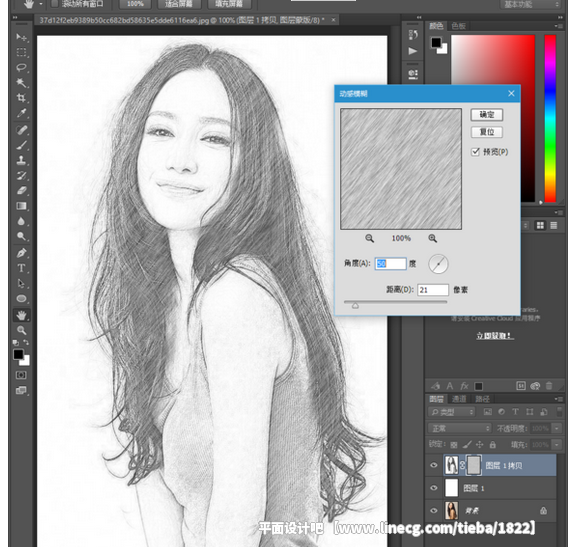Select the Ellipse shape tool
This screenshot has width=576, height=547.
pos(21,299)
